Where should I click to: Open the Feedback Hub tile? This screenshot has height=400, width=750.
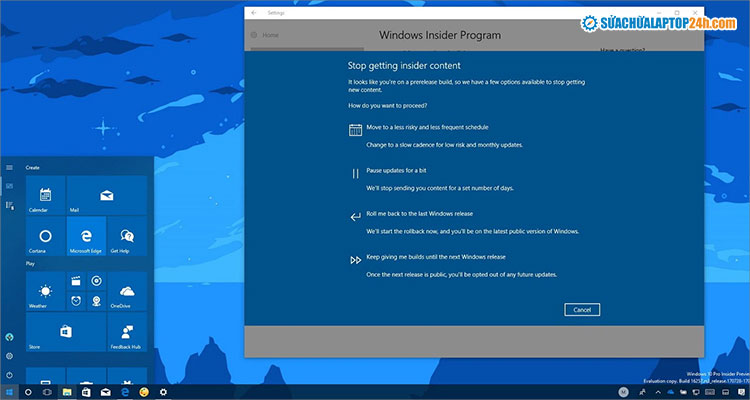(127, 332)
